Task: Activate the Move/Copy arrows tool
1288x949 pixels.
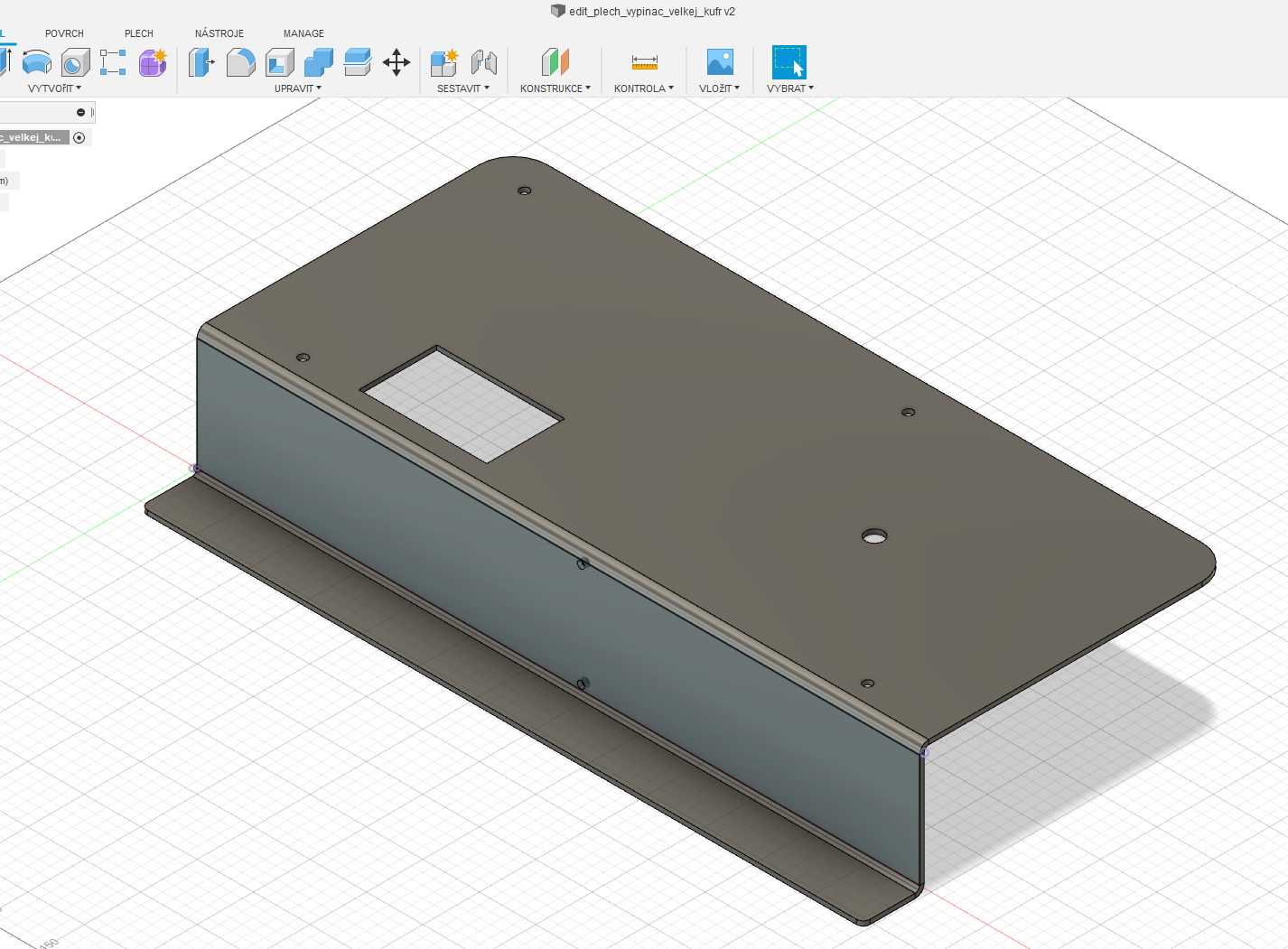Action: coord(397,62)
